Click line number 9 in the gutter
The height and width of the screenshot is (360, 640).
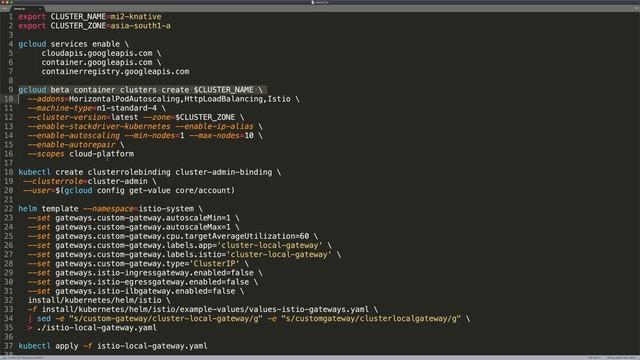coord(10,90)
